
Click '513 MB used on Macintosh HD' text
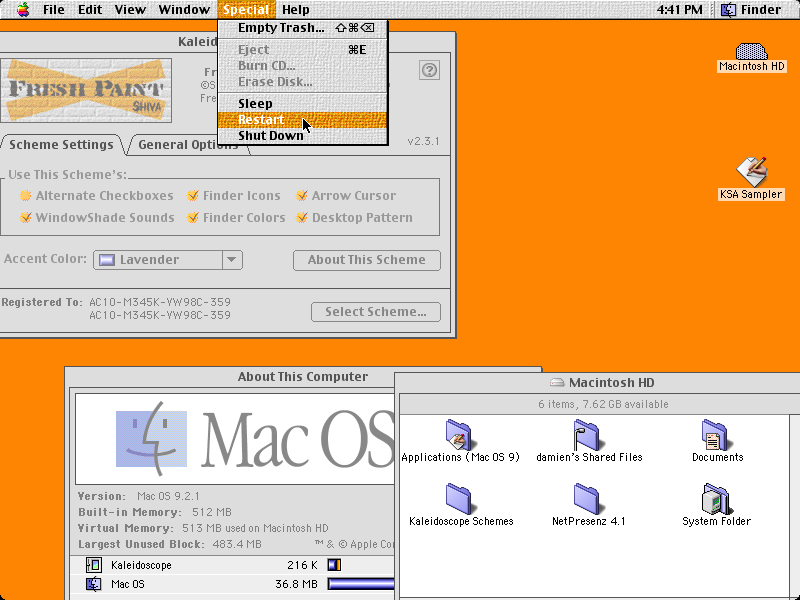tap(255, 528)
